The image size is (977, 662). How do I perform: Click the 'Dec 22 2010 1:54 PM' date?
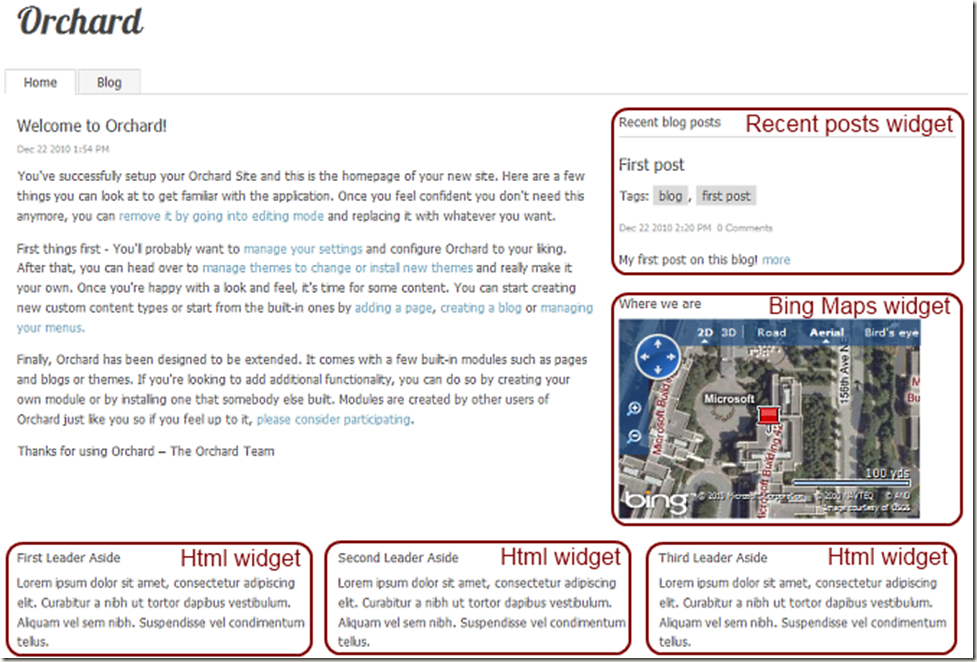point(63,150)
